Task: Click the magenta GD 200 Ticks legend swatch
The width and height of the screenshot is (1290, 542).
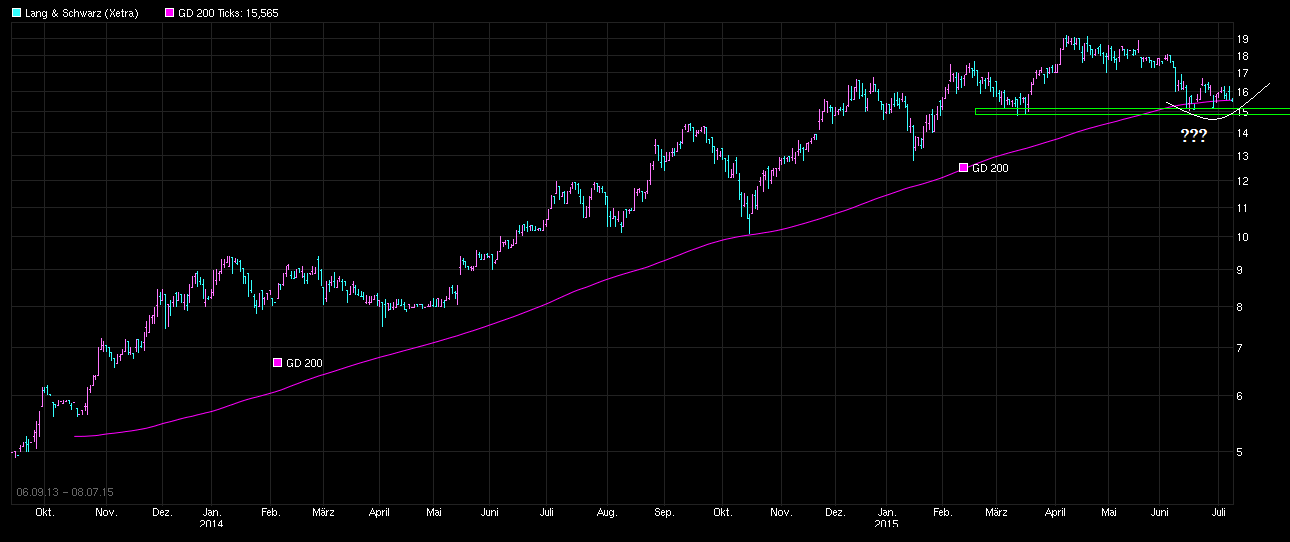Action: 168,14
